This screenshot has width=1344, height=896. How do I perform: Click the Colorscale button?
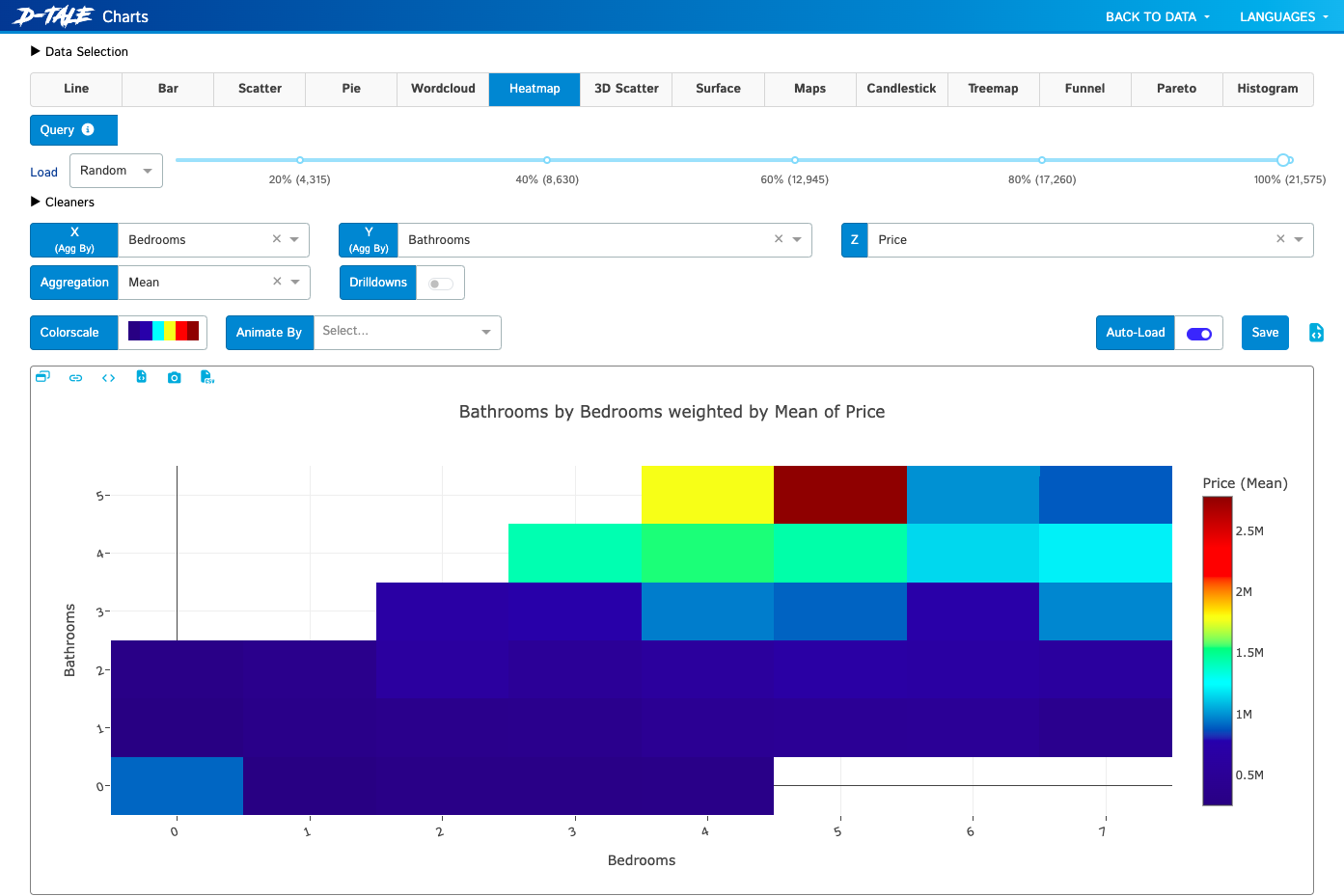[x=74, y=333]
